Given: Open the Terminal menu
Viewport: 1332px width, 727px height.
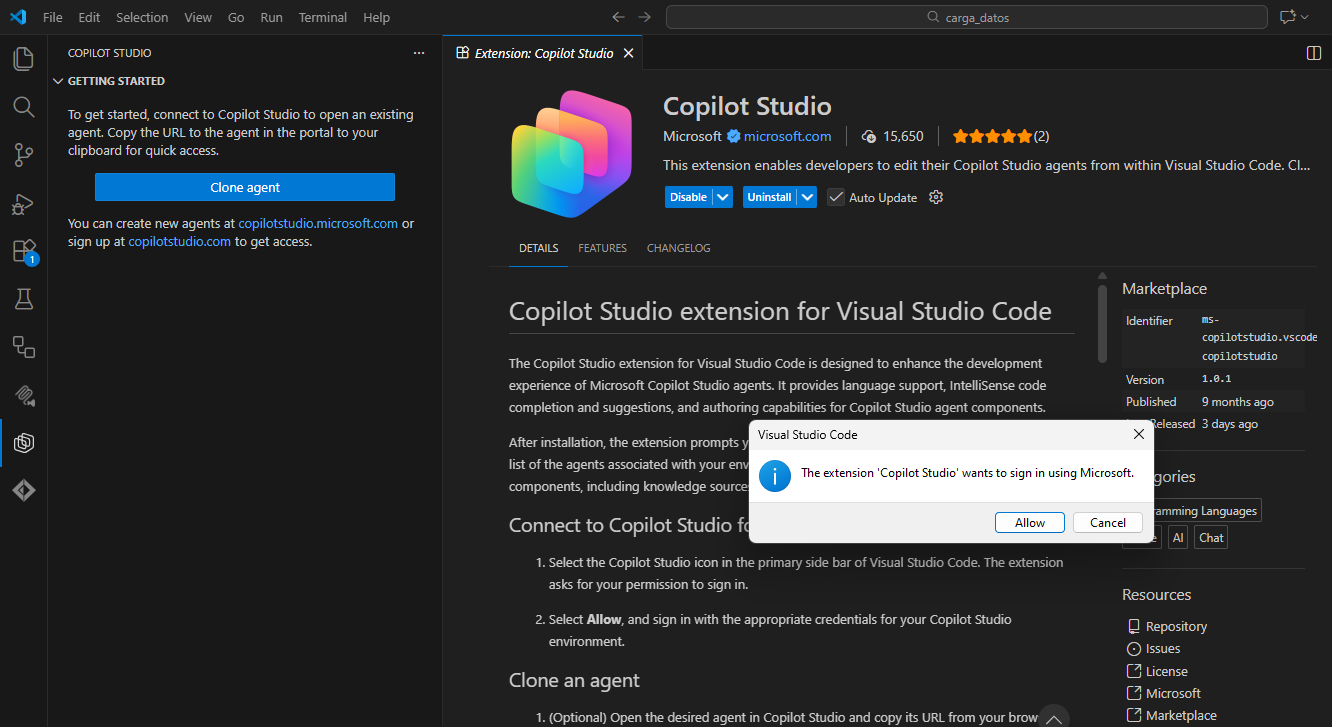Looking at the screenshot, I should [x=322, y=17].
